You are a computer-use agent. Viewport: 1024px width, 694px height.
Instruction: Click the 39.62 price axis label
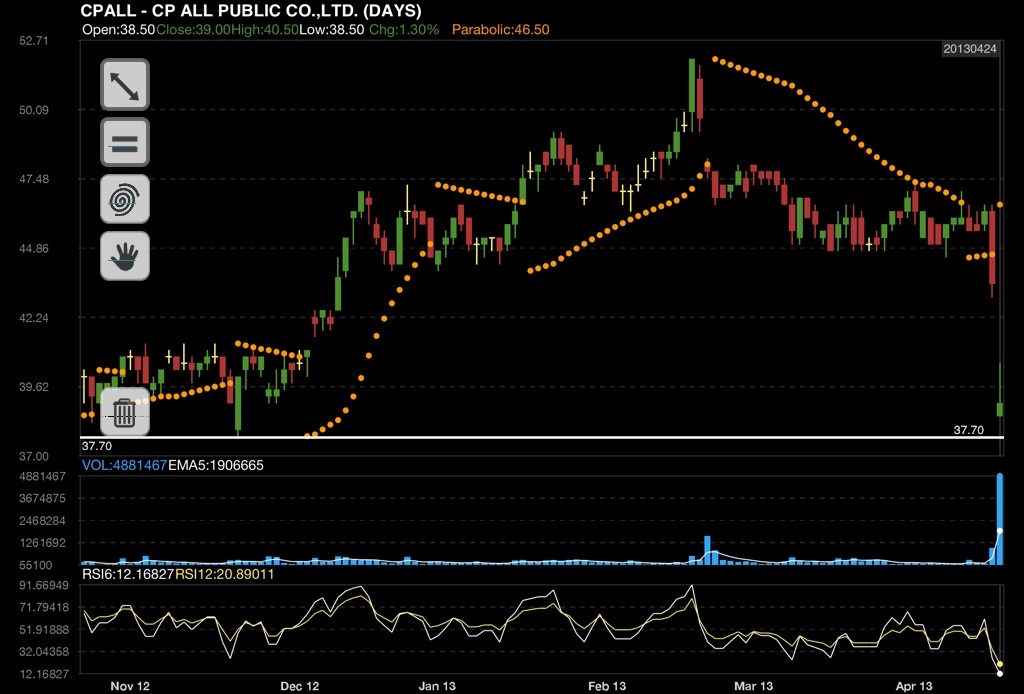pos(34,386)
